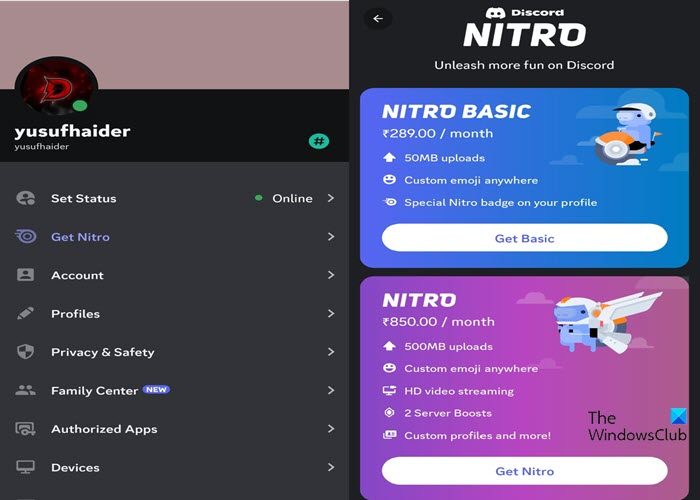Open Devices via its chevron
This screenshot has height=500, width=700.
(x=331, y=467)
